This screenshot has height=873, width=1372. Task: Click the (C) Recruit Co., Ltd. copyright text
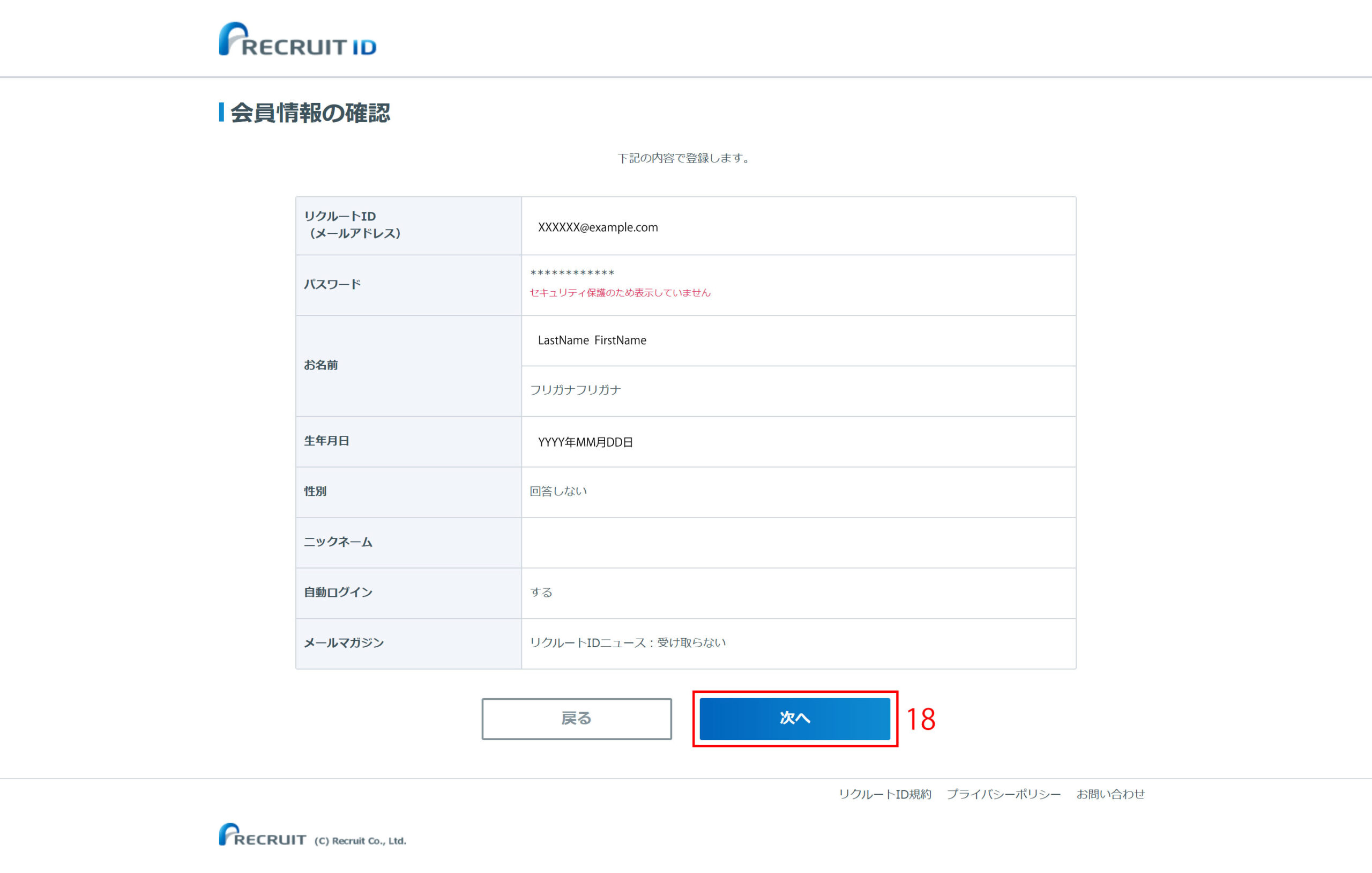click(x=360, y=840)
